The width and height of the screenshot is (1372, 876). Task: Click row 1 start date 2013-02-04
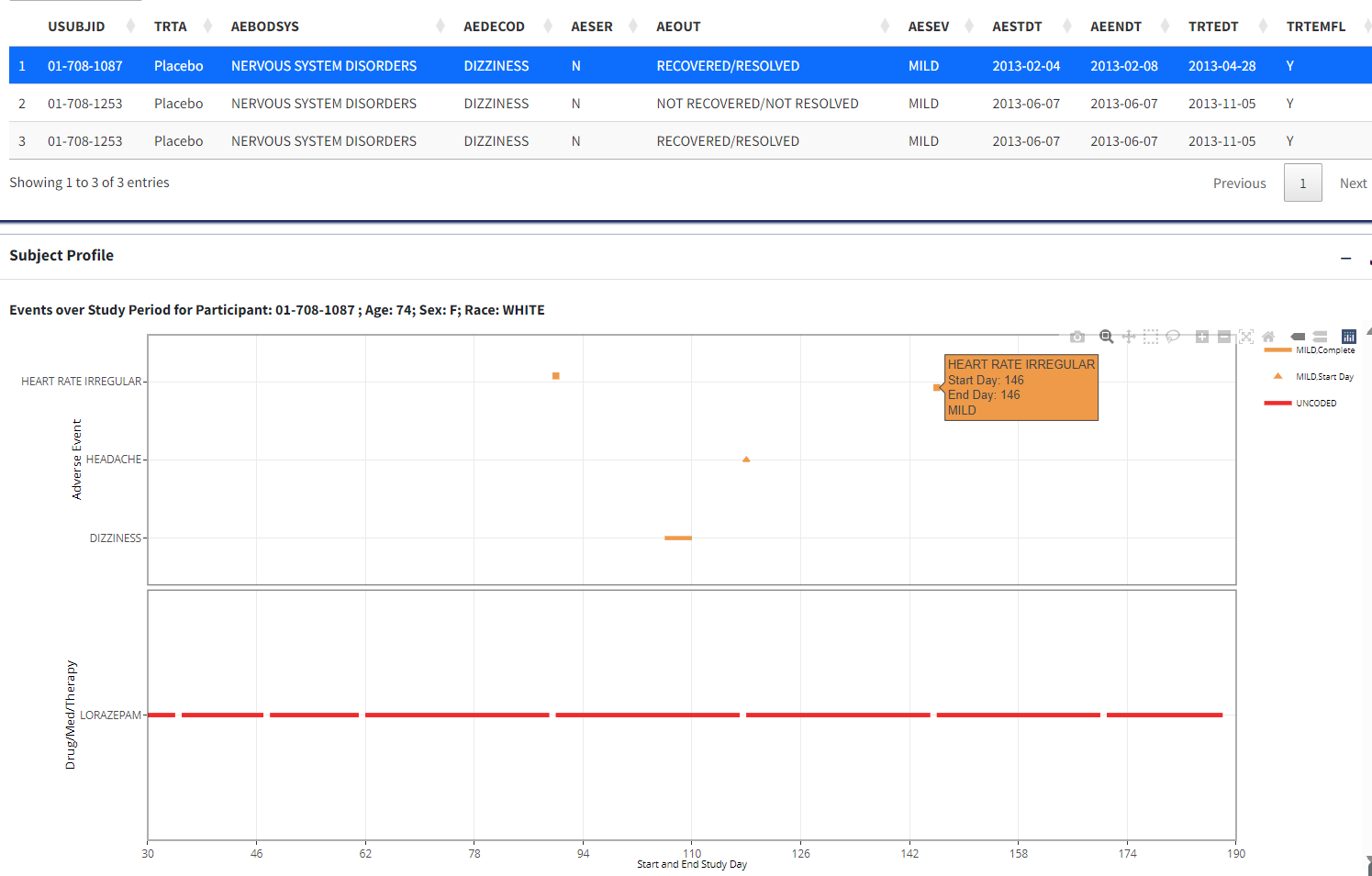pos(1026,66)
